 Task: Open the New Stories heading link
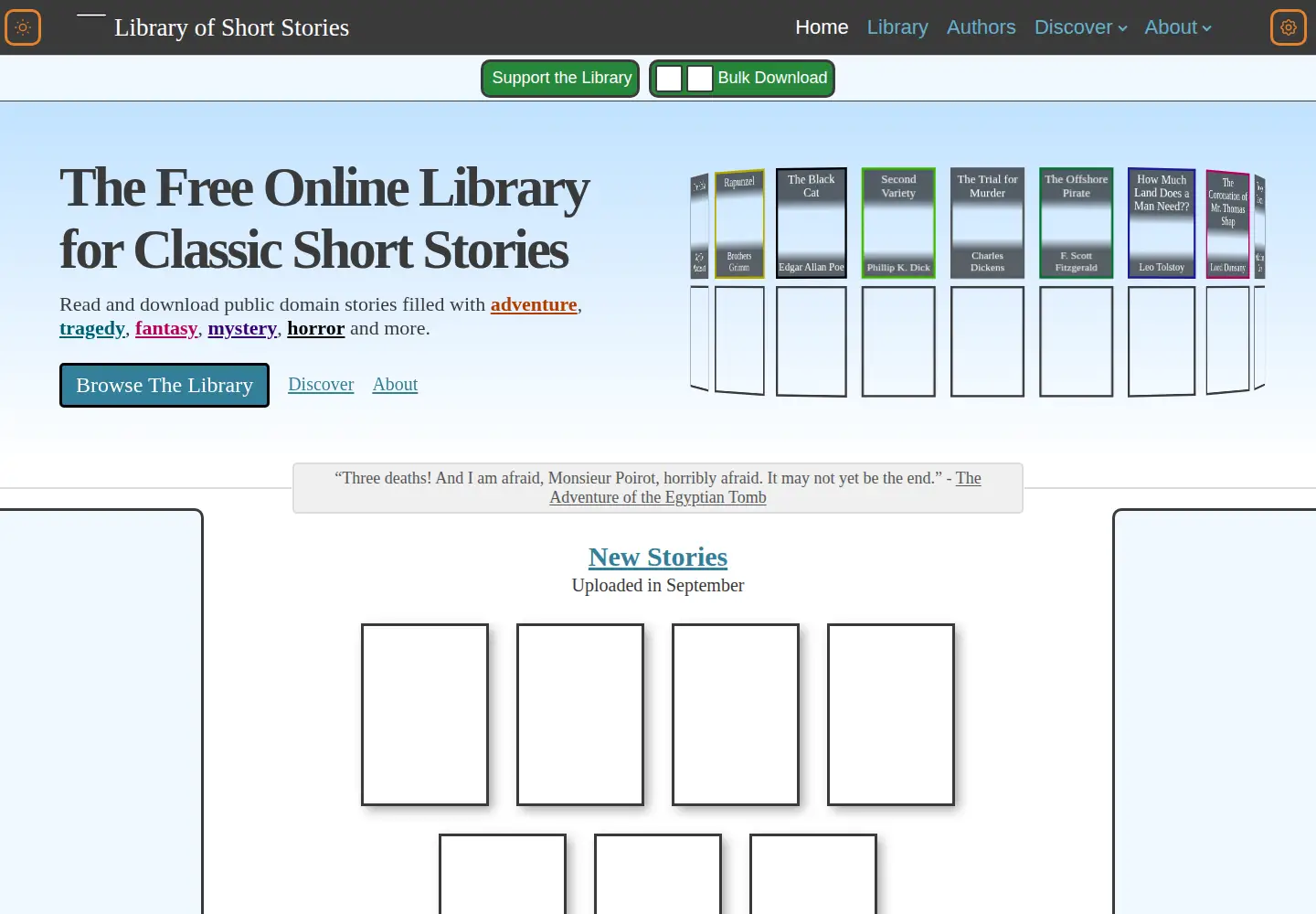pos(658,557)
